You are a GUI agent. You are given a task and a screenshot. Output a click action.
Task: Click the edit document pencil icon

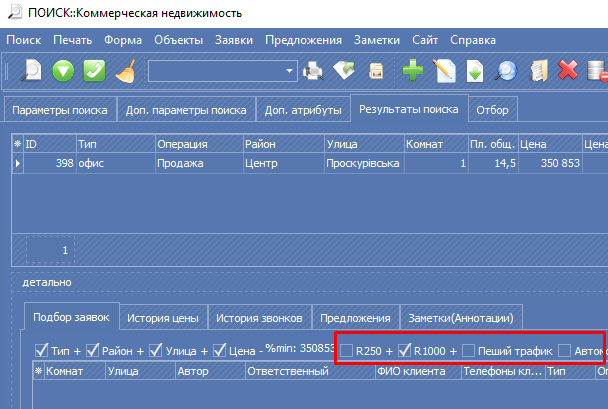pos(444,71)
